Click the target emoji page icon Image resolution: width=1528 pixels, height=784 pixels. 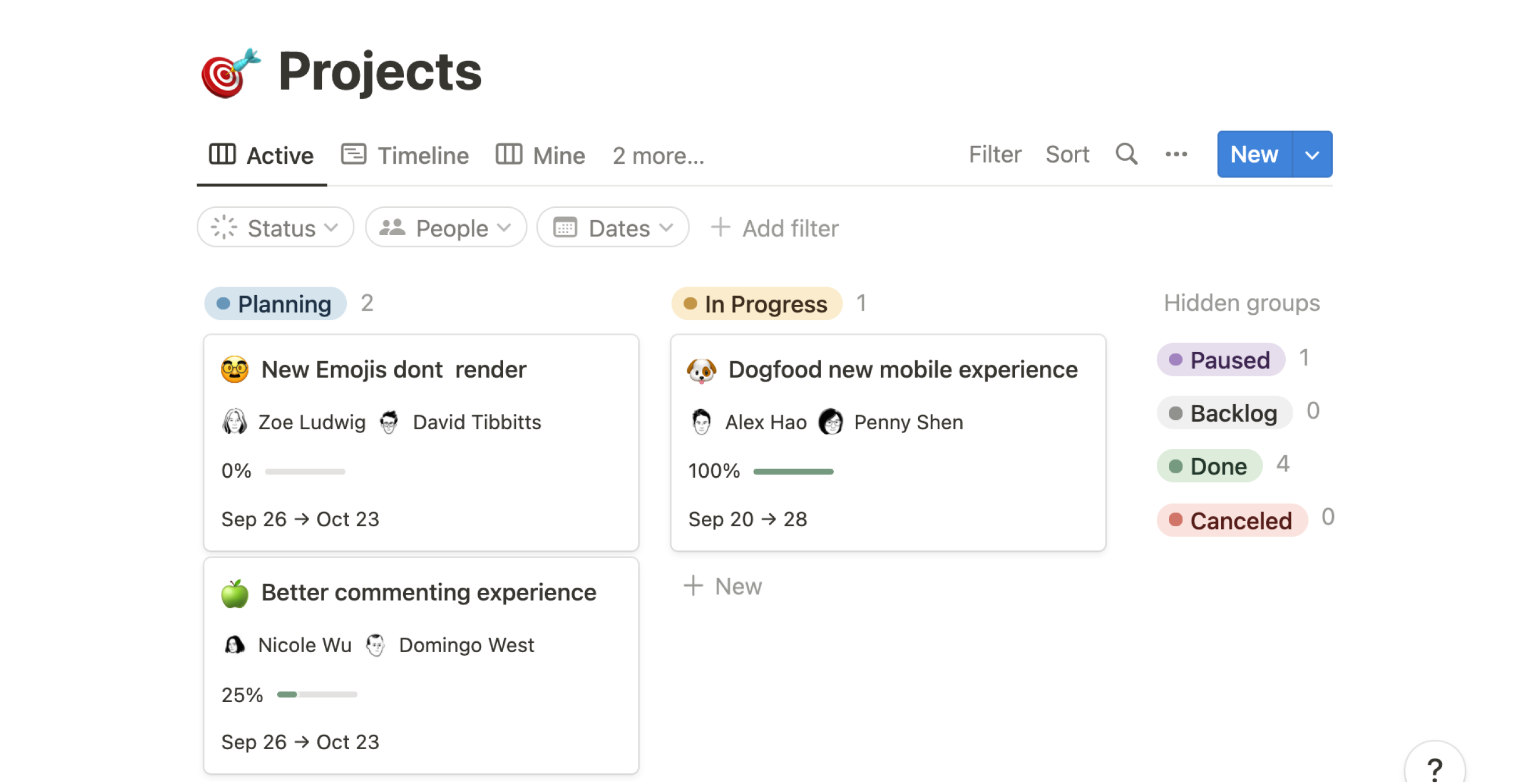pos(231,73)
